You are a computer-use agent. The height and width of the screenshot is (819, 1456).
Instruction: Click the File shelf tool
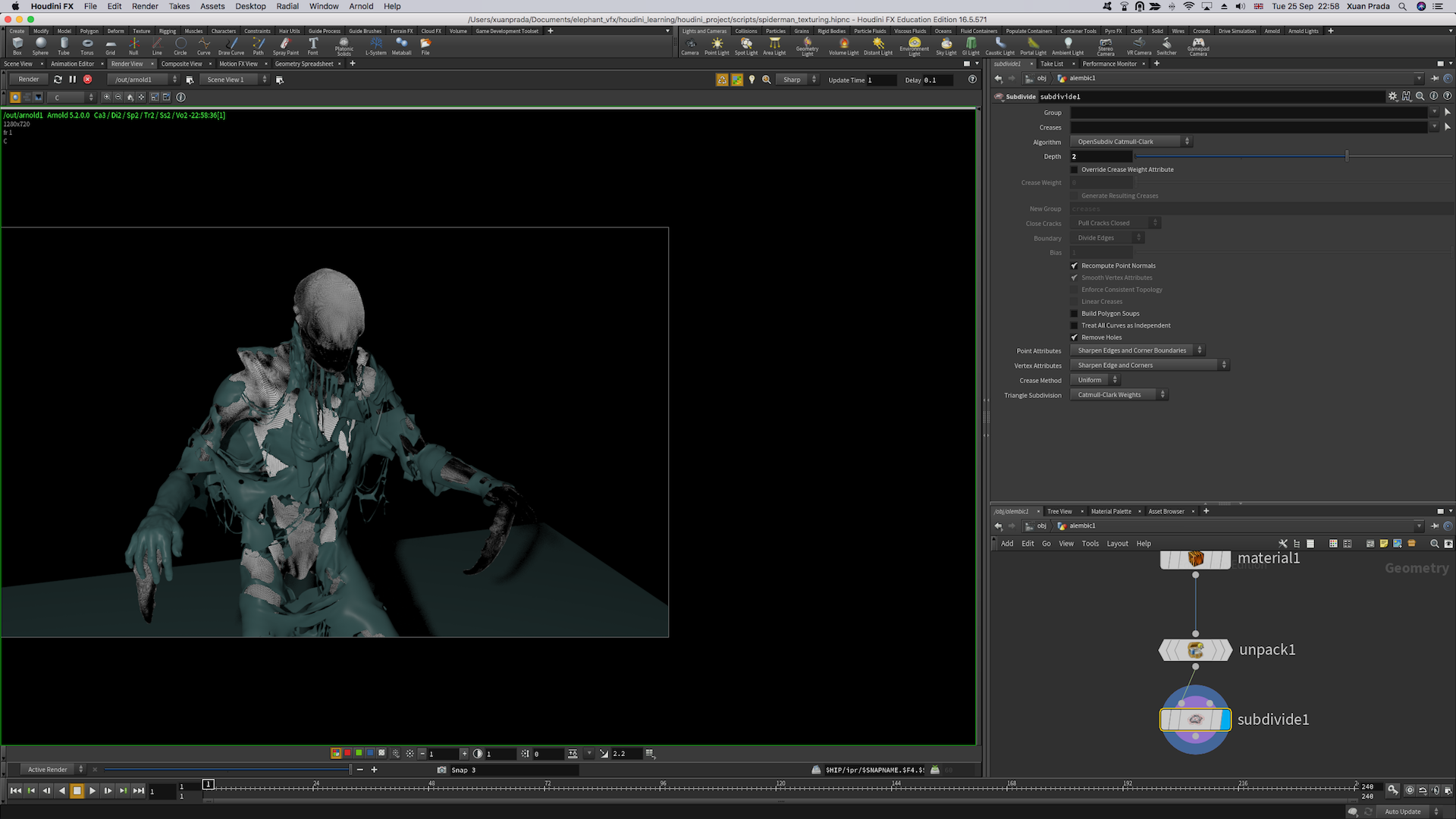425,46
